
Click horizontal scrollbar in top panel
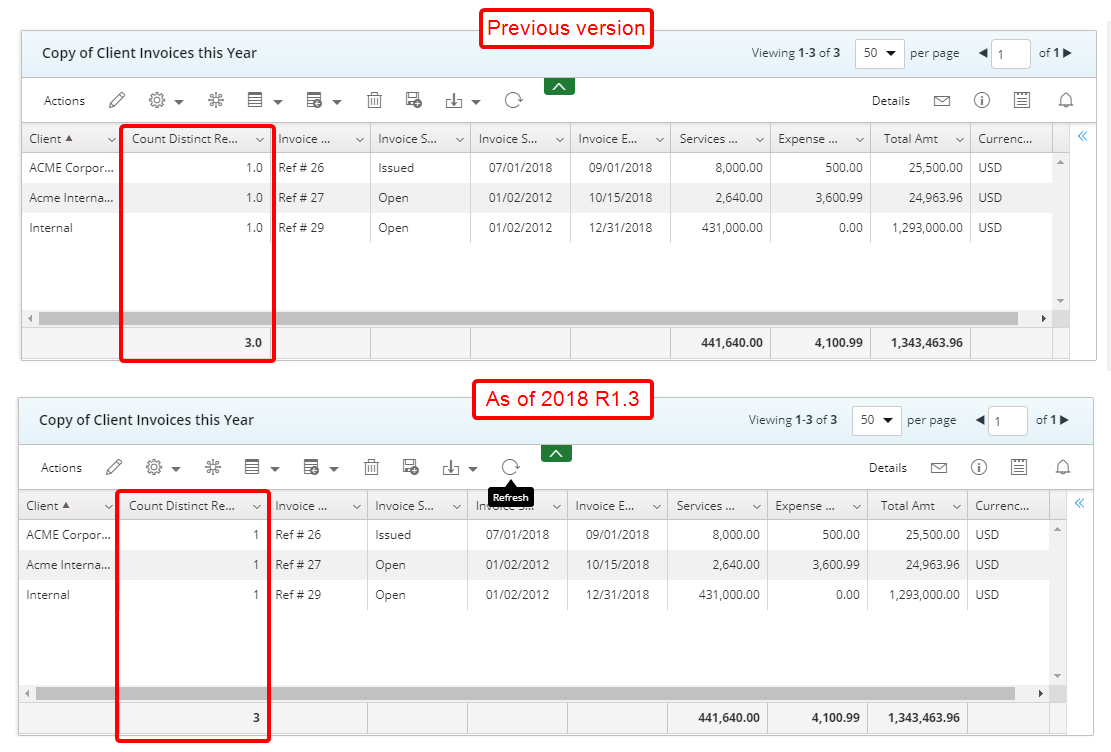(x=528, y=319)
